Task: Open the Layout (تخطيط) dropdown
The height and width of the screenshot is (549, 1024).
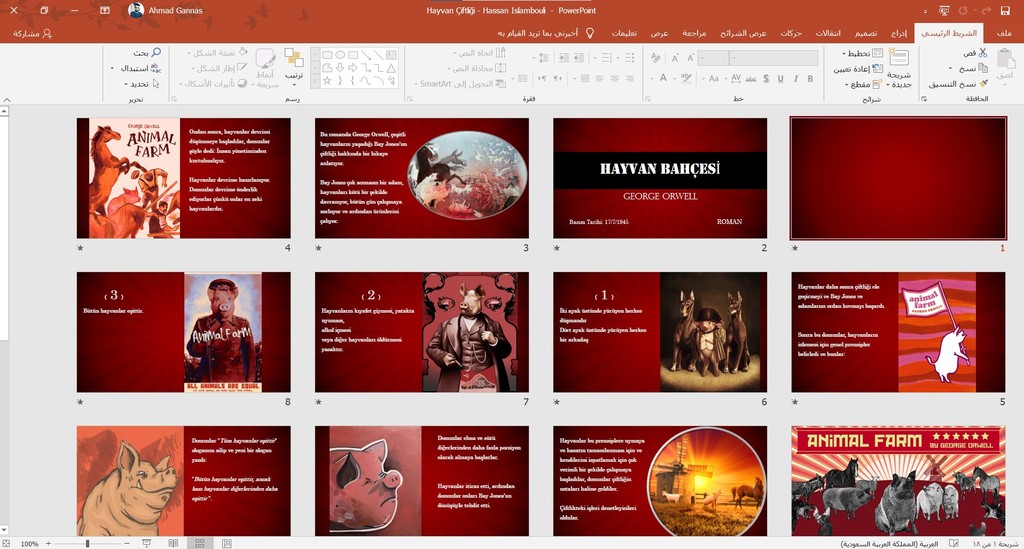Action: point(863,54)
